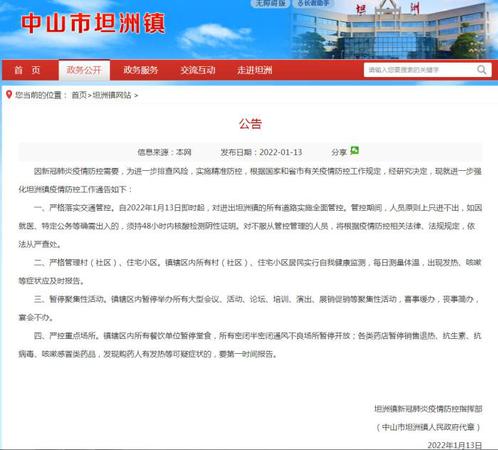Click the 分享 label
Screen dimensions: 498x450
click(339, 152)
